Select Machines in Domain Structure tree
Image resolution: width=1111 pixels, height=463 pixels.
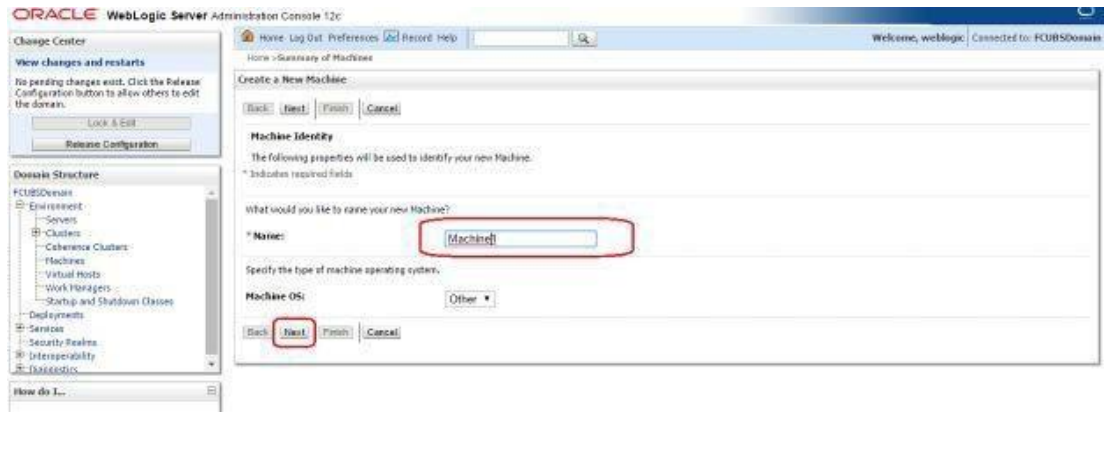[x=64, y=261]
